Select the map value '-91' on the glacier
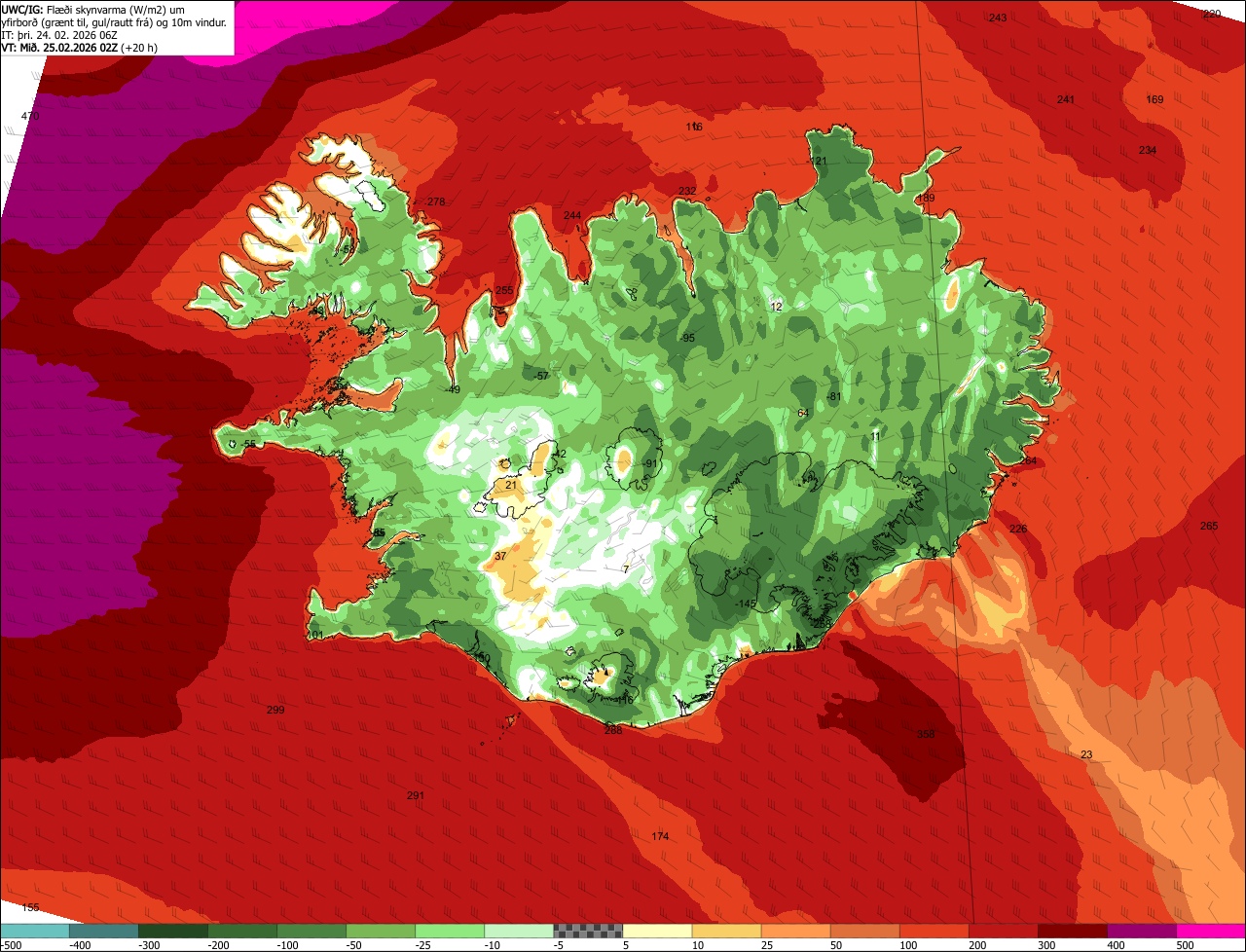The width and height of the screenshot is (1246, 952). (649, 464)
